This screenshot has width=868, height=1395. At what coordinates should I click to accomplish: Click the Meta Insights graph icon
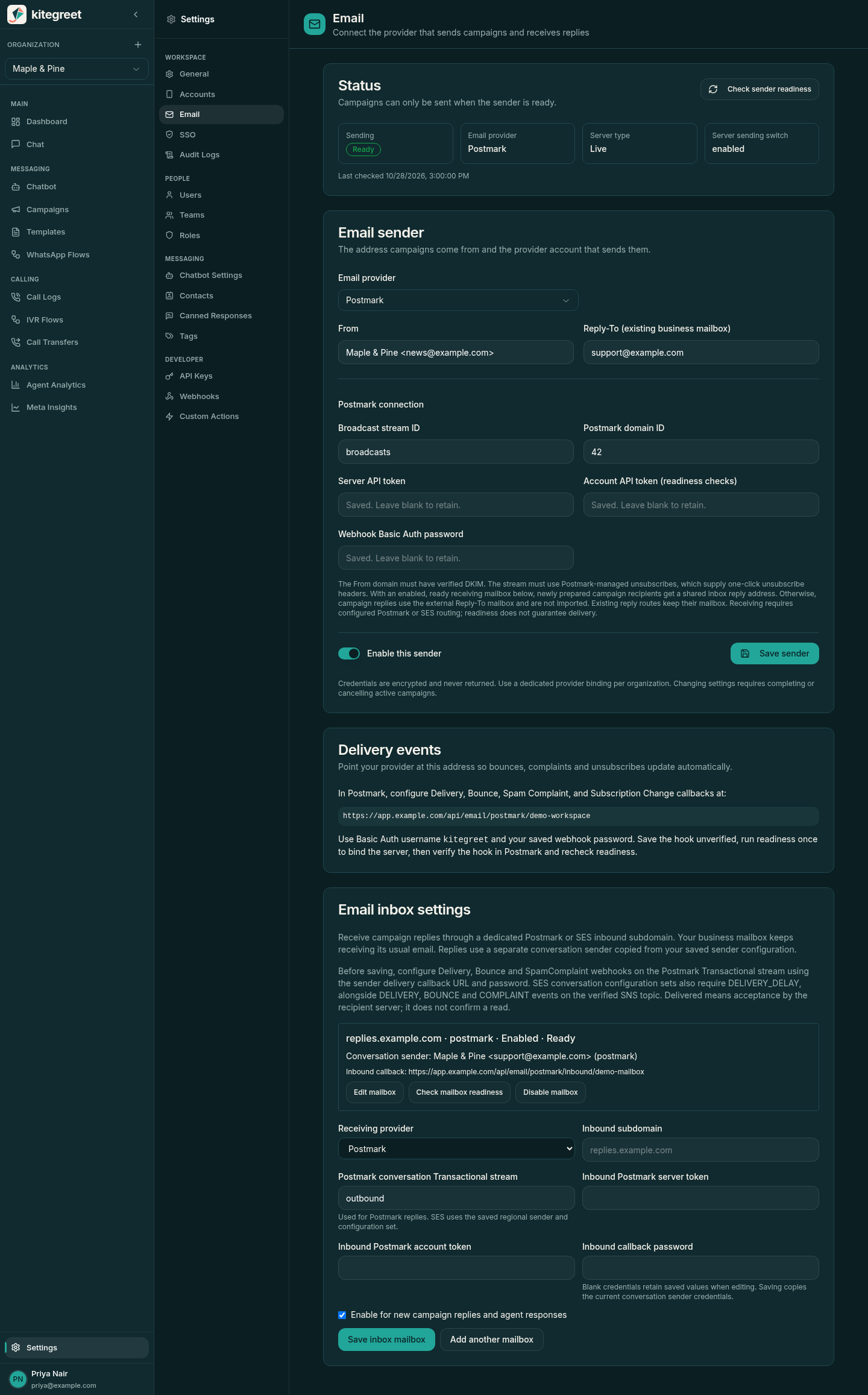16,408
